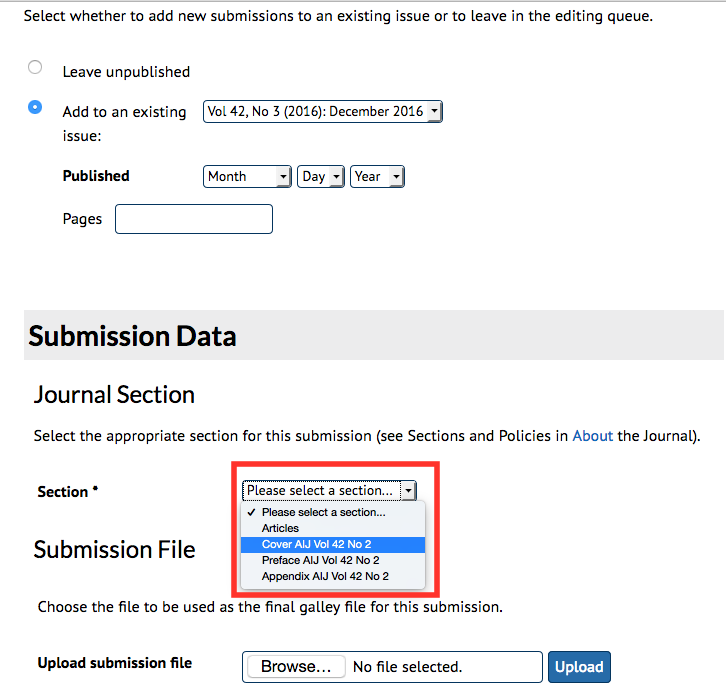Click the Month selector arrow icon

pos(283,176)
